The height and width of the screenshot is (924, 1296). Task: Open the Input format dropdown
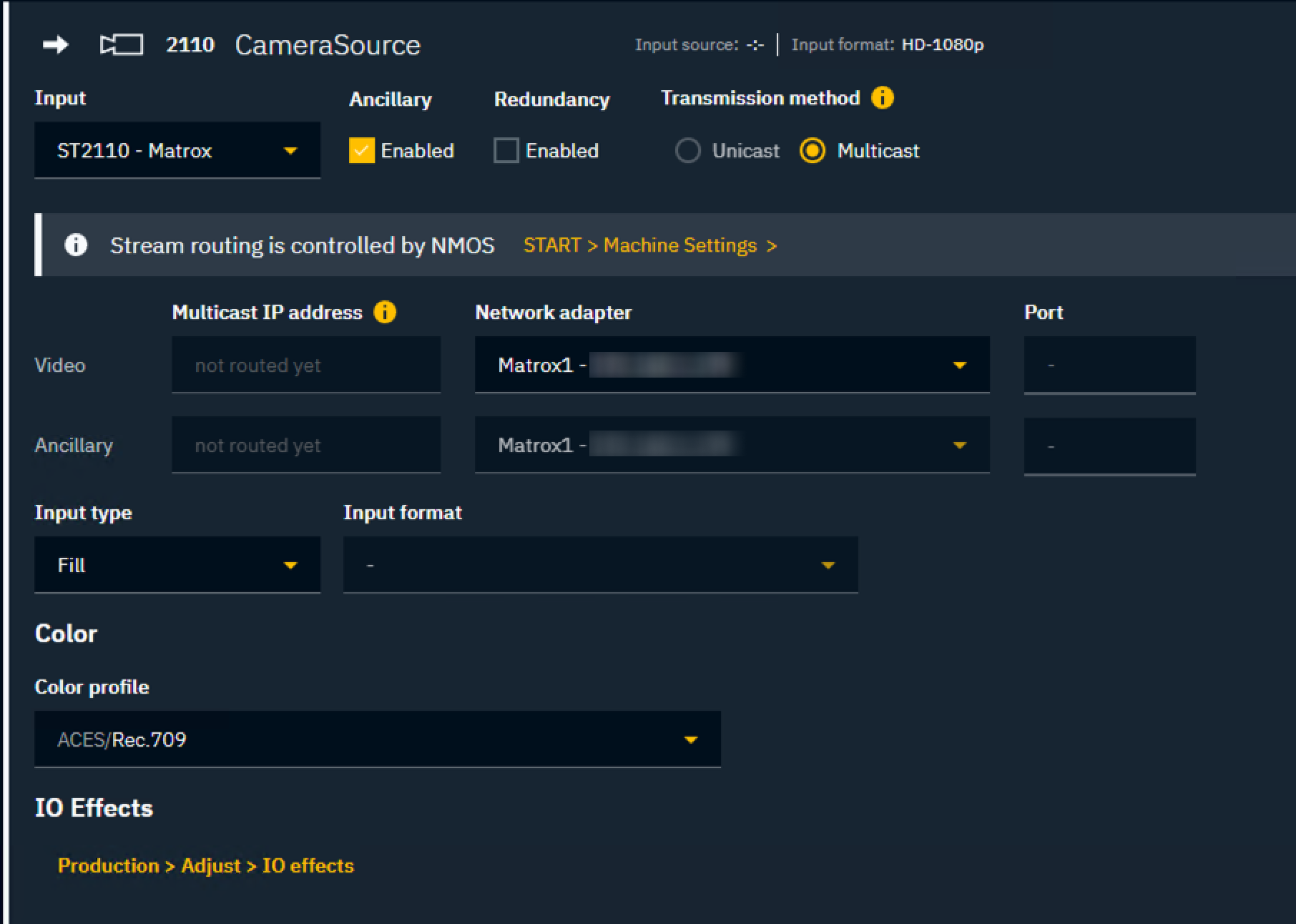(x=600, y=565)
